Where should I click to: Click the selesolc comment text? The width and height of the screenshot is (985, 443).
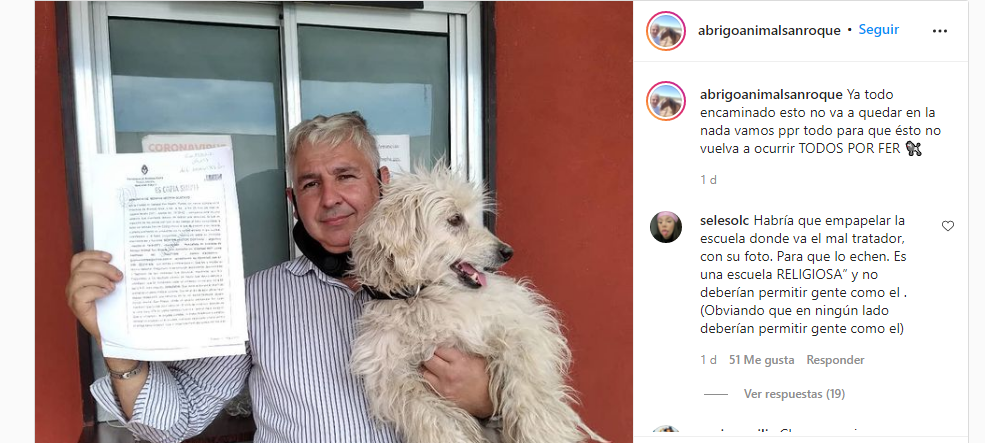804,275
